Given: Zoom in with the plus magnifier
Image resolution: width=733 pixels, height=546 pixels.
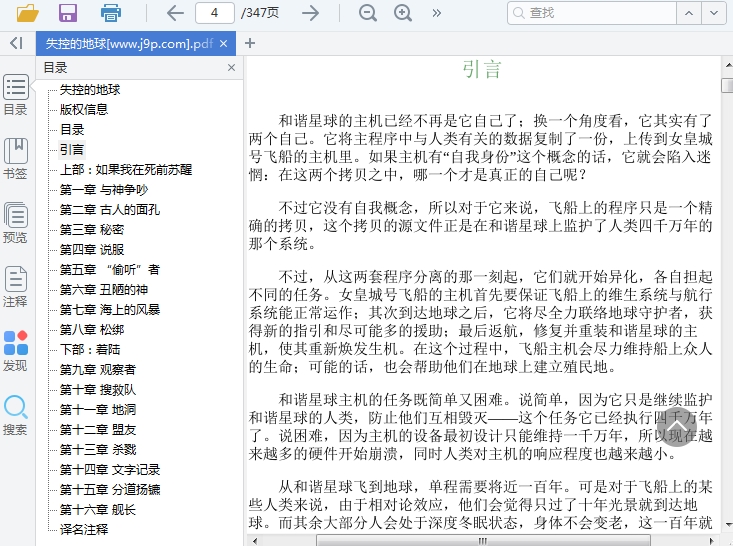Looking at the screenshot, I should point(402,13).
